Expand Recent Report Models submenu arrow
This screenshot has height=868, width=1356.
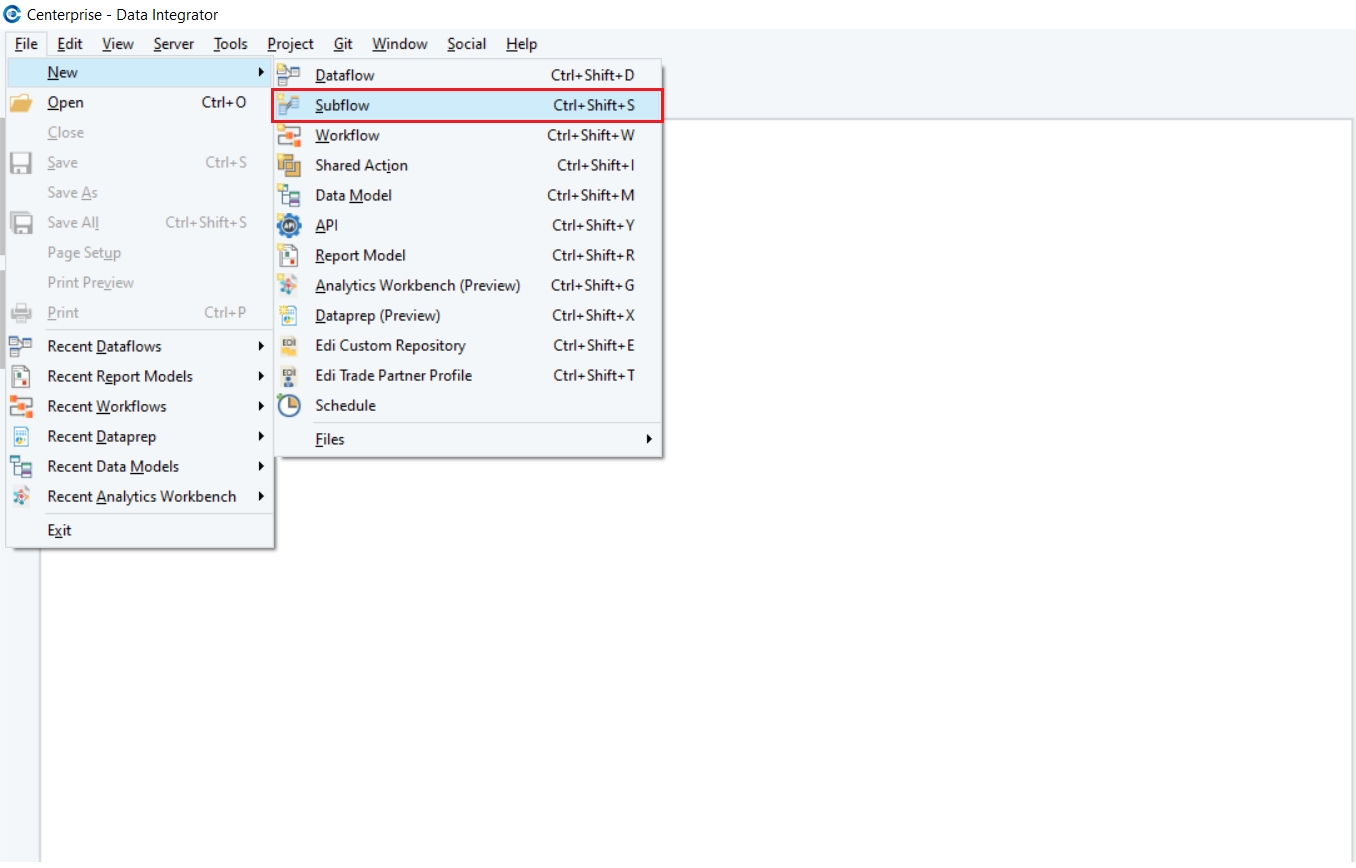pos(261,376)
